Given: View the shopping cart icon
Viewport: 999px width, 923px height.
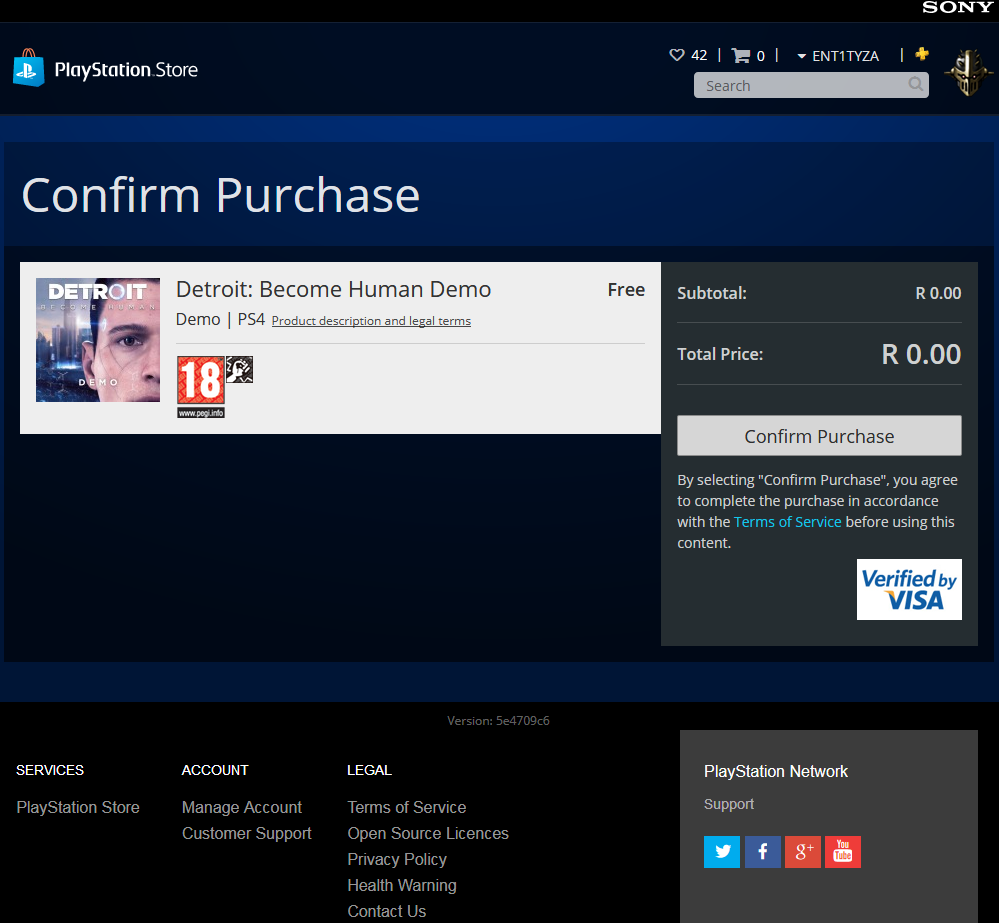Looking at the screenshot, I should 740,55.
